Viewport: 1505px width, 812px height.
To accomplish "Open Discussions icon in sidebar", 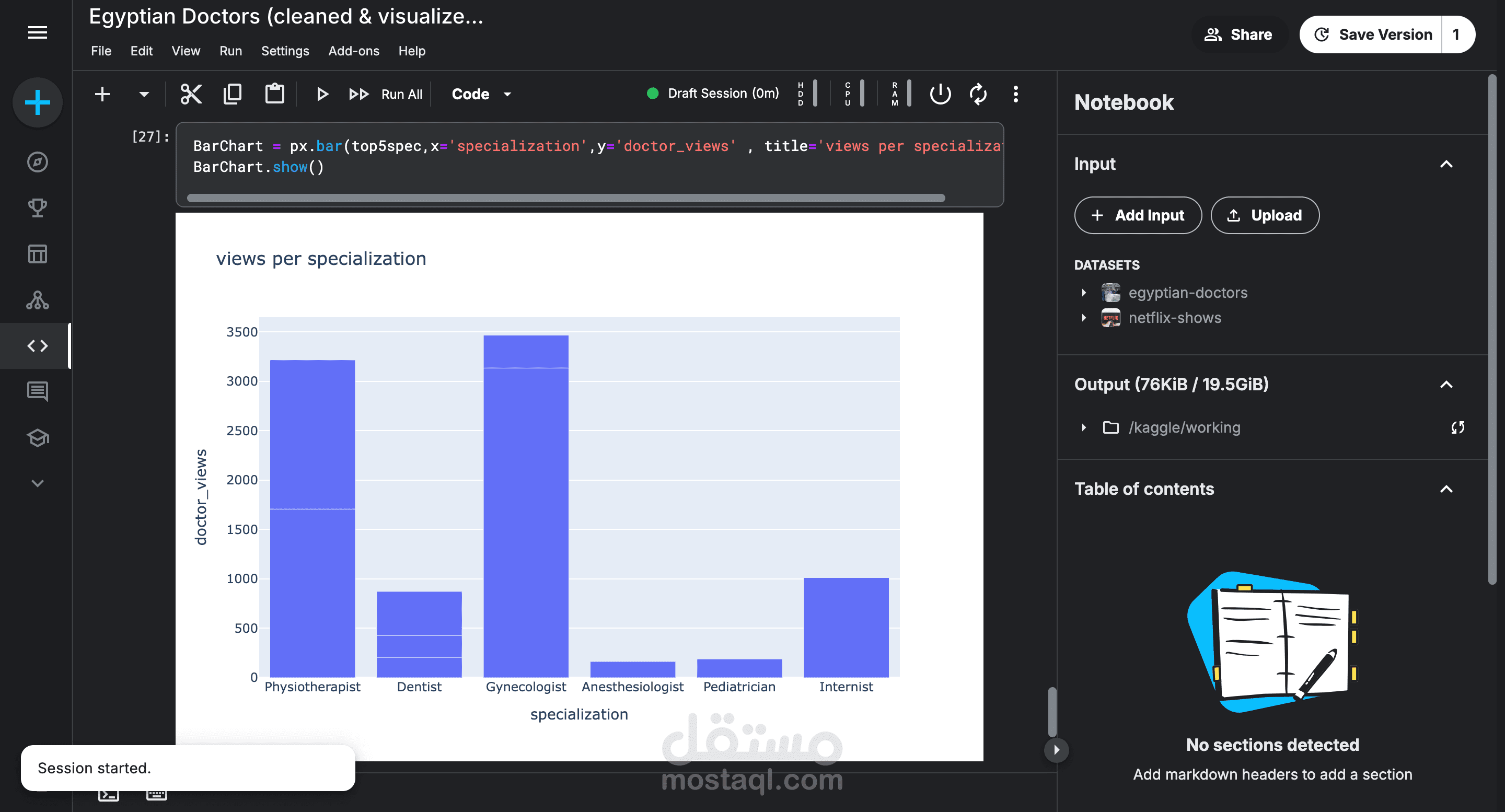I will (x=38, y=391).
